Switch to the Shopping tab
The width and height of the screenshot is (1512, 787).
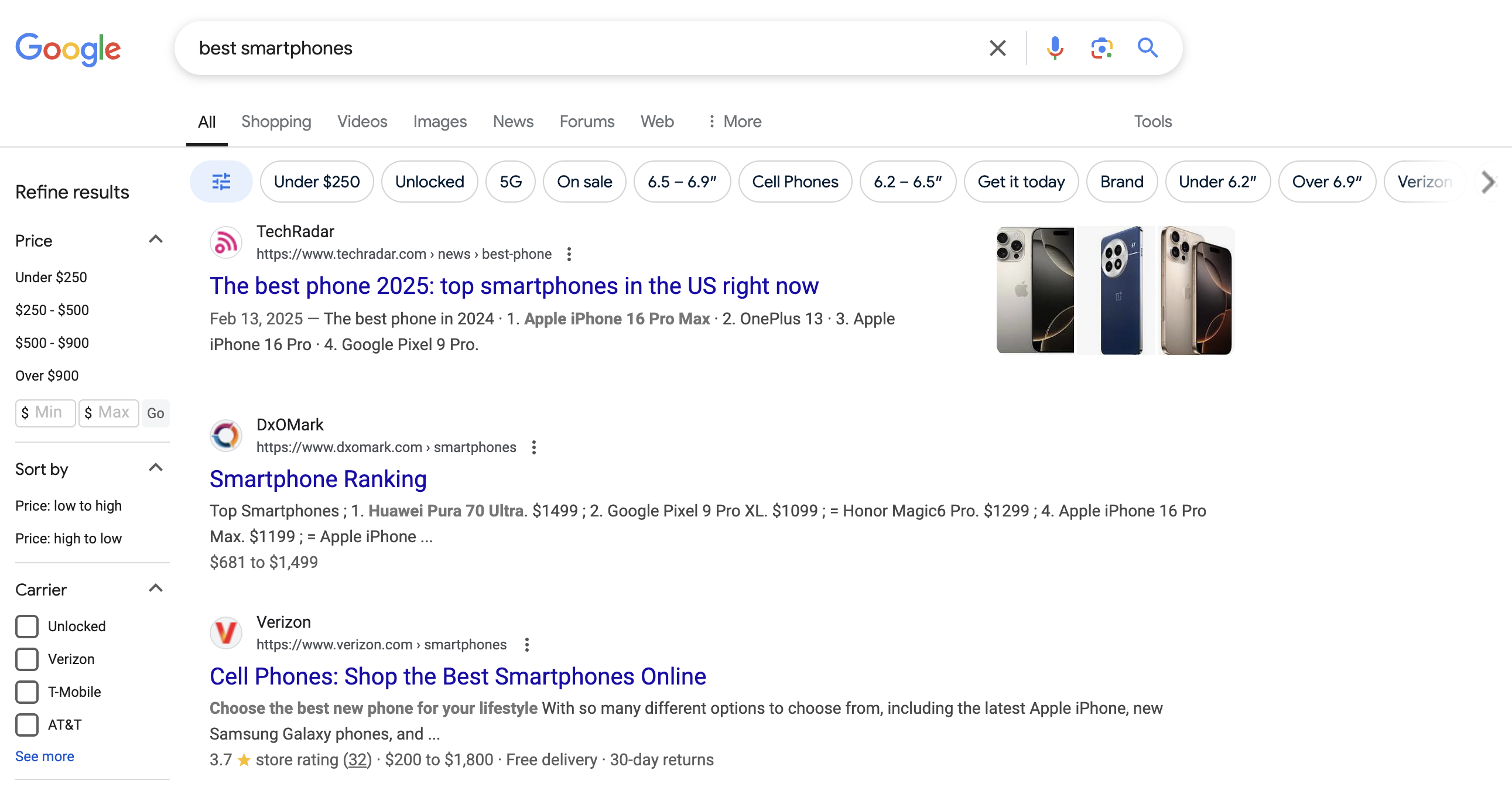pyautogui.click(x=276, y=121)
